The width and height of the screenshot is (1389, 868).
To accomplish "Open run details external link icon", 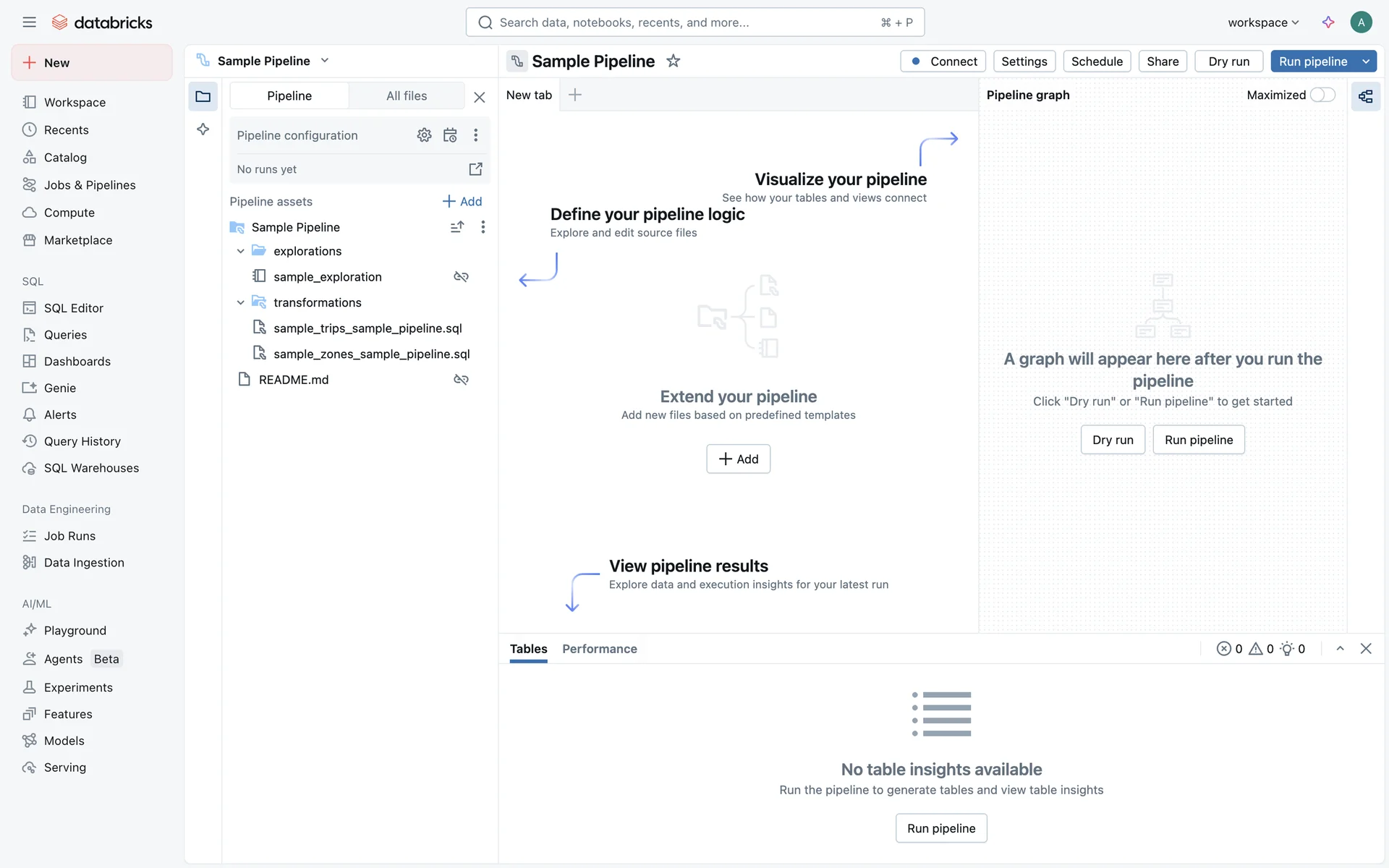I will coord(475,169).
